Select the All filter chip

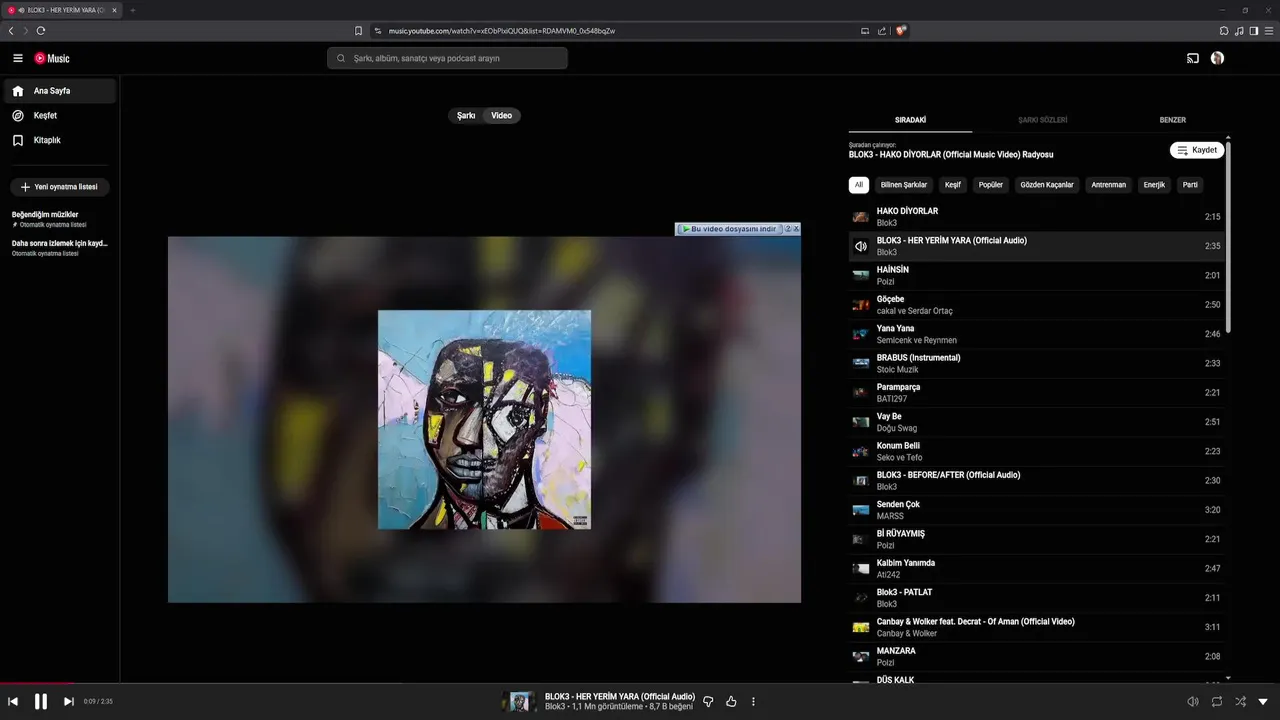[x=858, y=185]
